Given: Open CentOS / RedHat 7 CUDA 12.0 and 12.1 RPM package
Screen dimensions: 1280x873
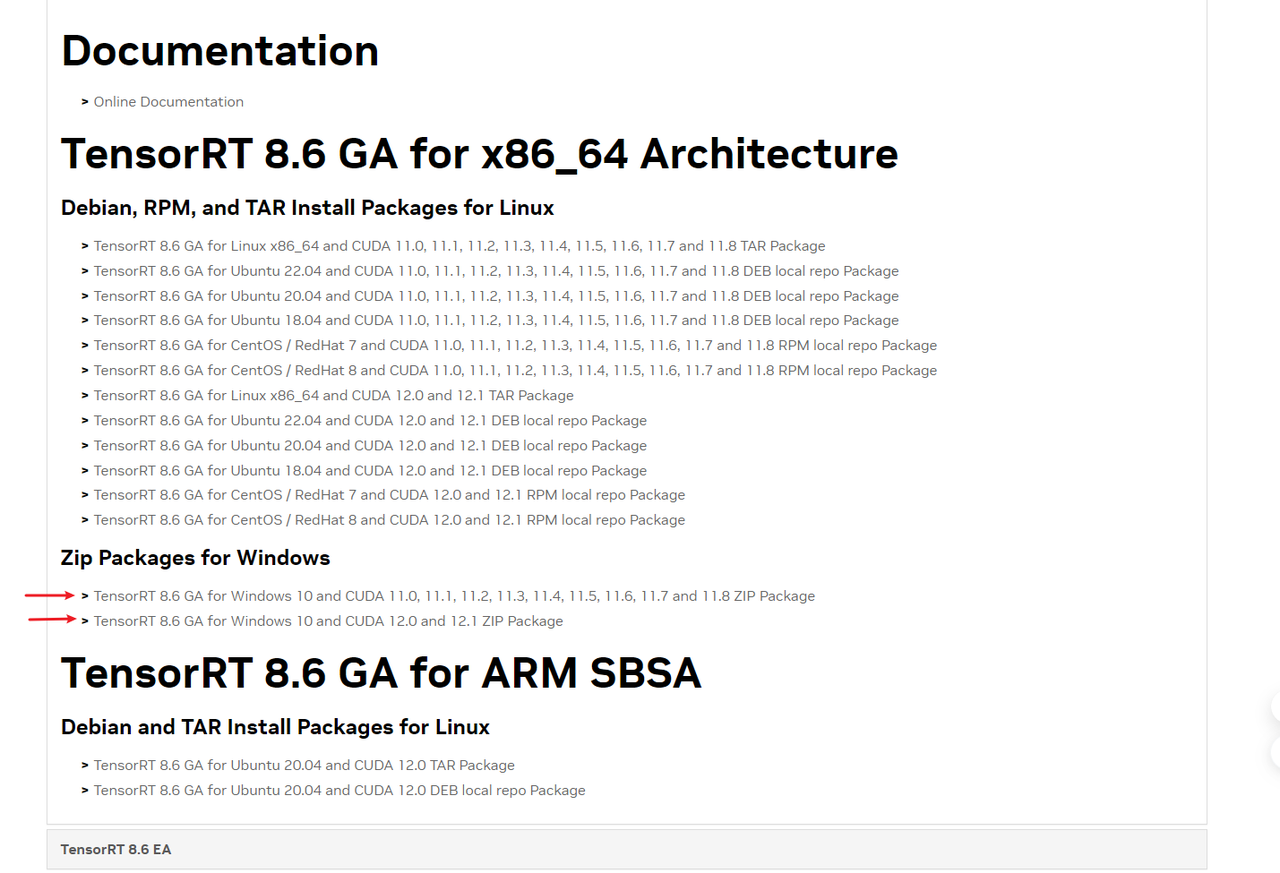Looking at the screenshot, I should tap(389, 495).
